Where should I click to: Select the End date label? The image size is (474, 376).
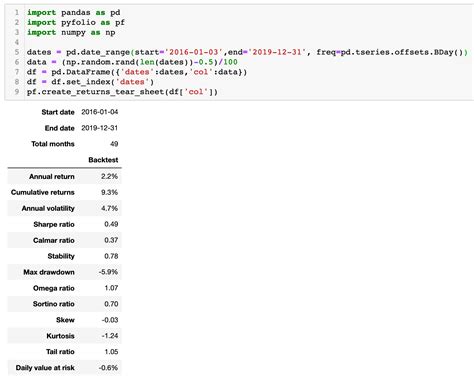click(60, 128)
